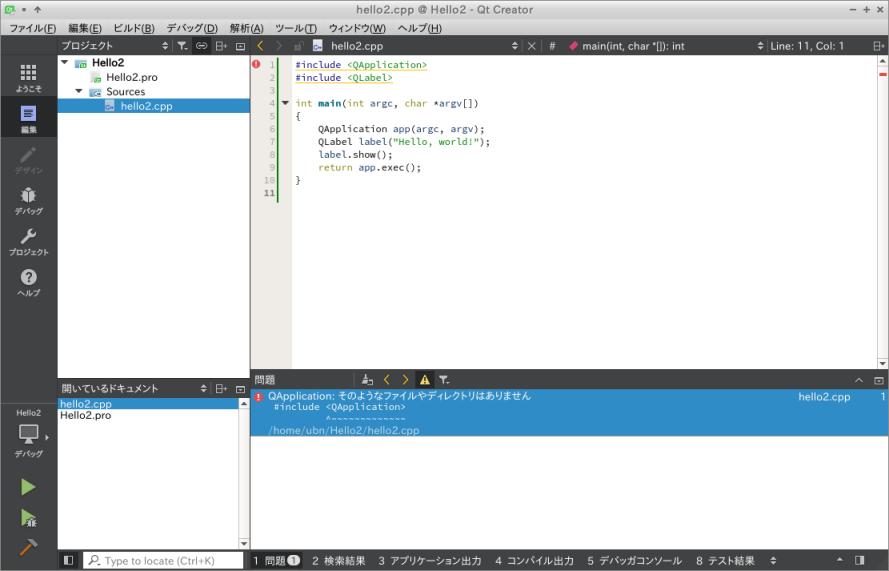Open more output panes selector arrows

point(772,560)
